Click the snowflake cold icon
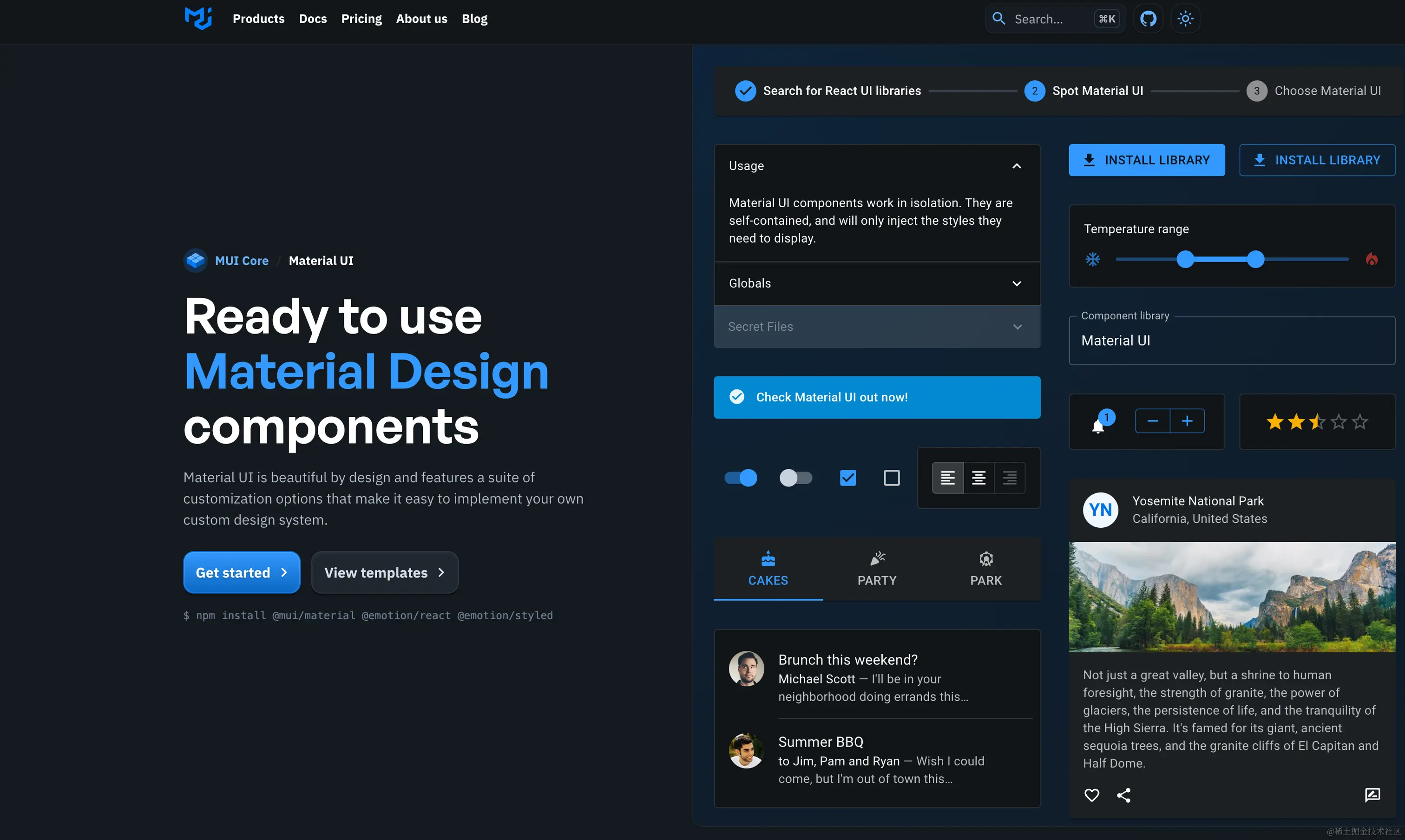Screen dimensions: 1405x840 [x=1092, y=259]
